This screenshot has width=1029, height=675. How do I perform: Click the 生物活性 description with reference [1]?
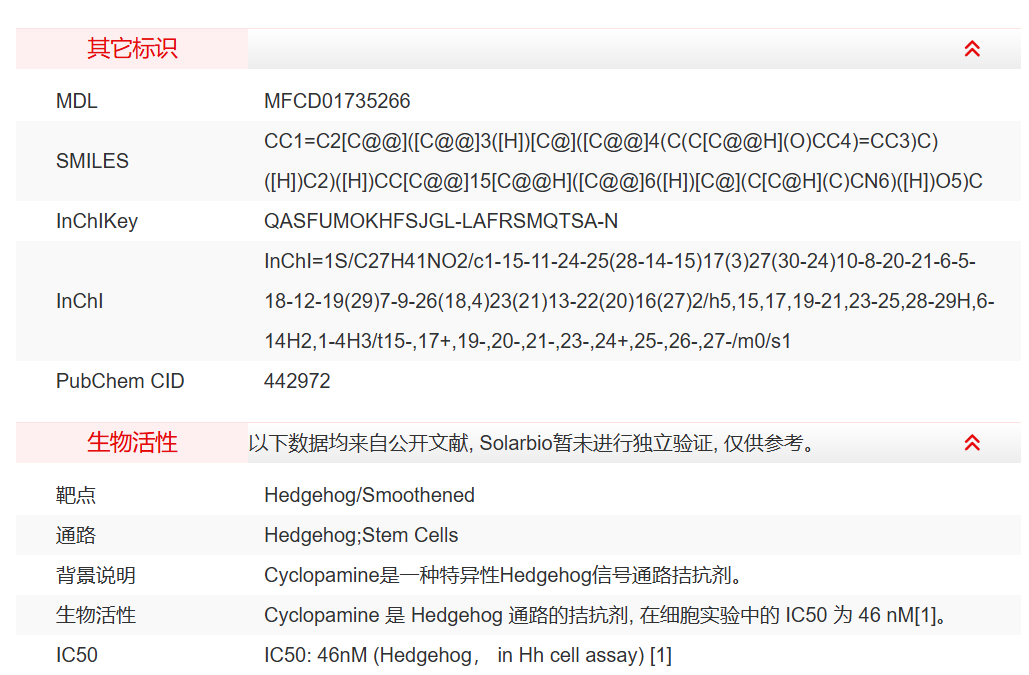[605, 615]
